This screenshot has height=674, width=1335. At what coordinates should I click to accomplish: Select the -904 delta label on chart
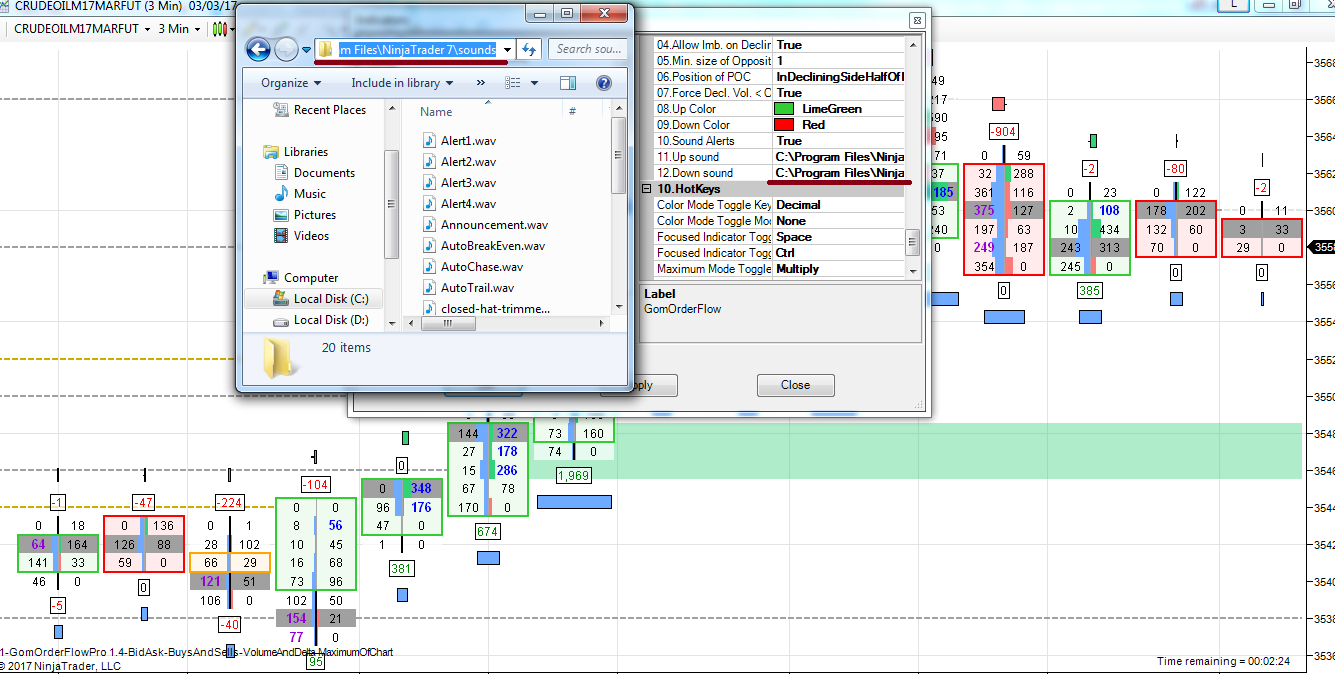[1003, 132]
